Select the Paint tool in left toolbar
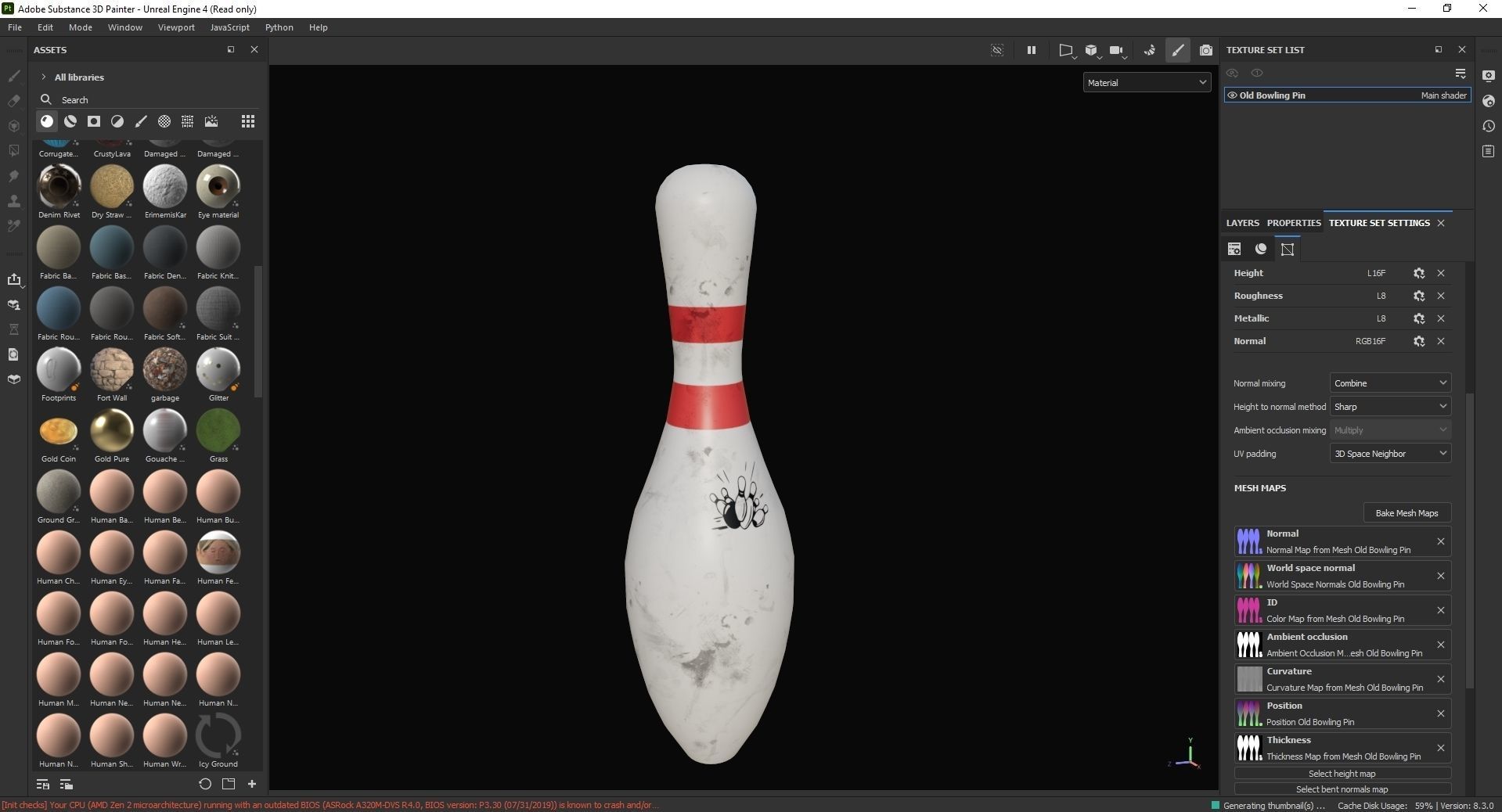Viewport: 1502px width, 812px height. point(14,76)
